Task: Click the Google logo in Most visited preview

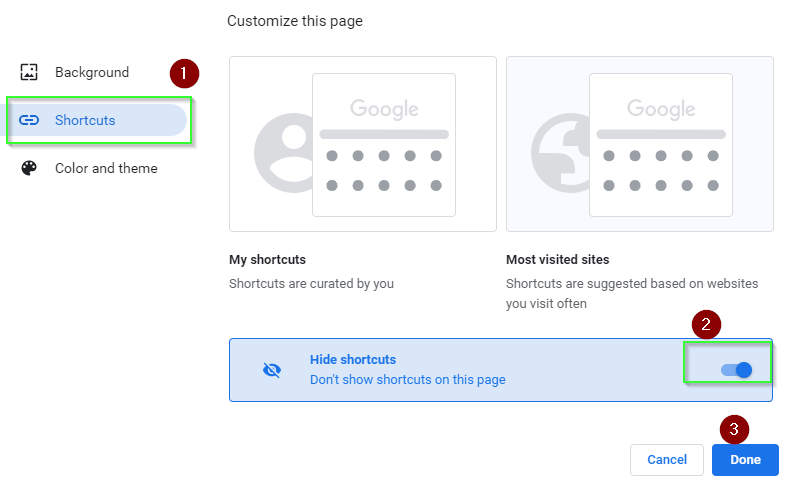Action: (x=661, y=109)
